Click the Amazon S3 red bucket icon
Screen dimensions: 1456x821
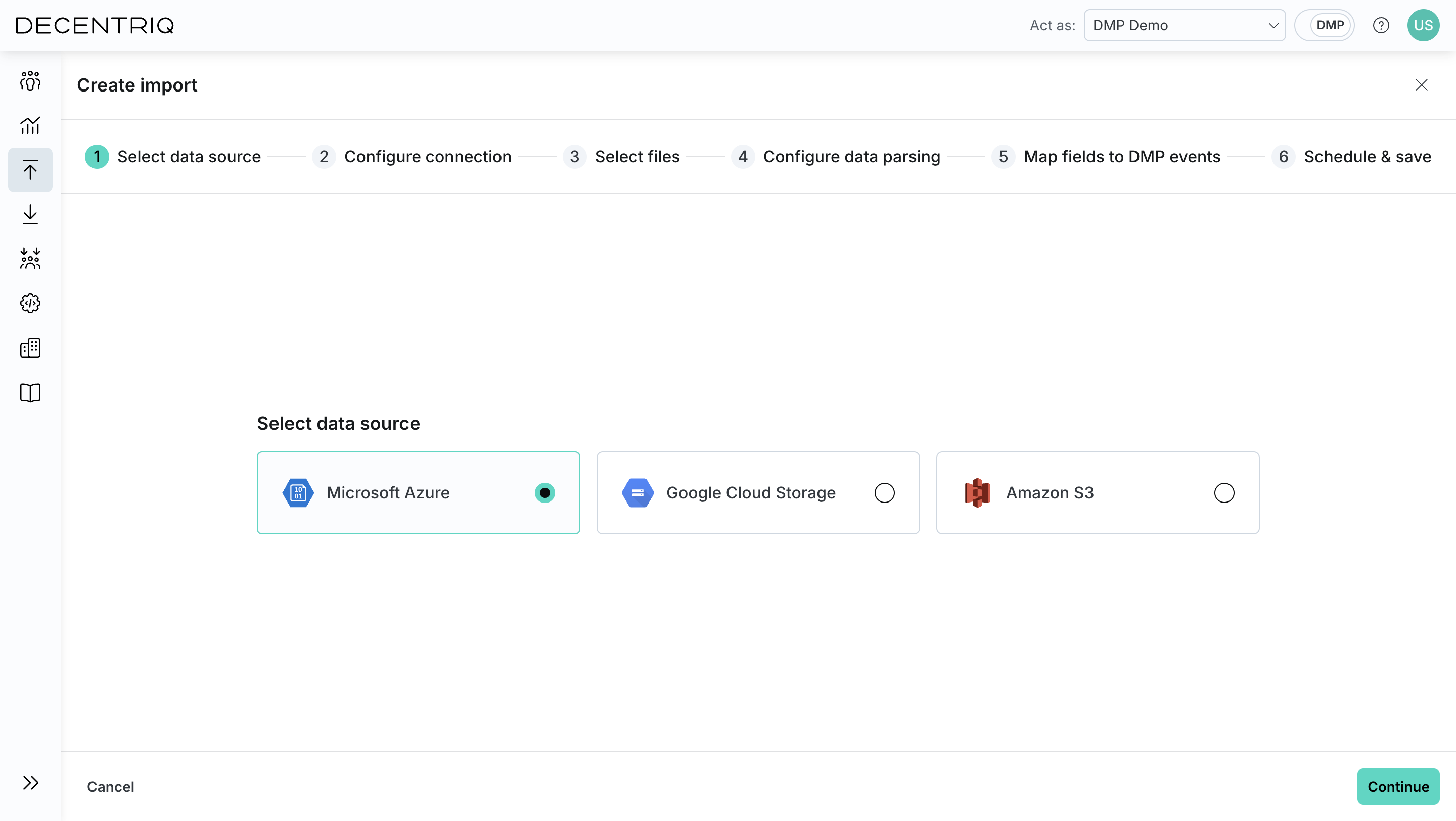pyautogui.click(x=978, y=493)
